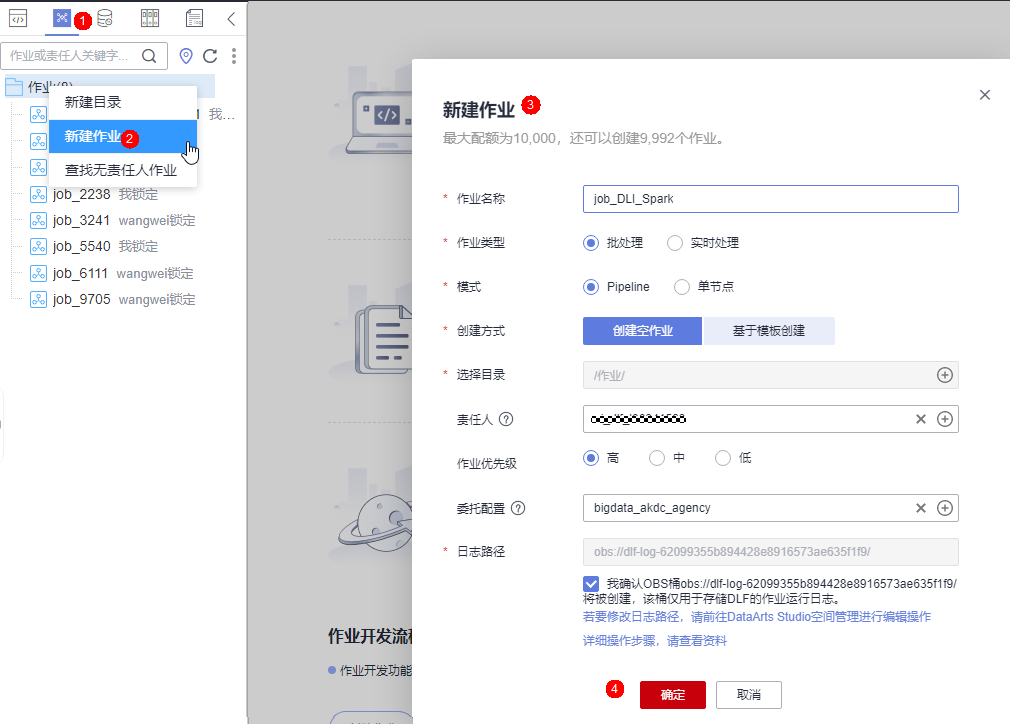
Task: Open the data management database icon
Action: coord(106,18)
